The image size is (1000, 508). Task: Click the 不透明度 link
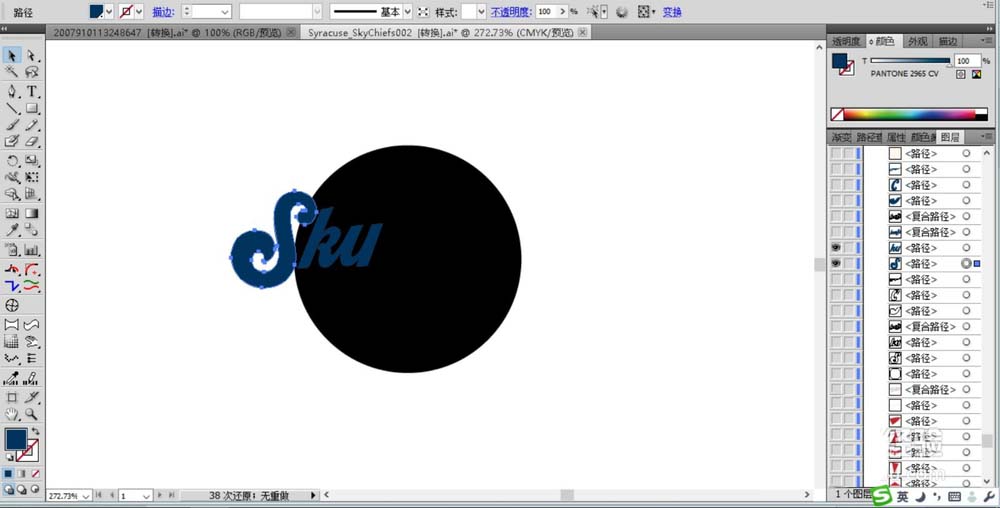click(x=511, y=11)
